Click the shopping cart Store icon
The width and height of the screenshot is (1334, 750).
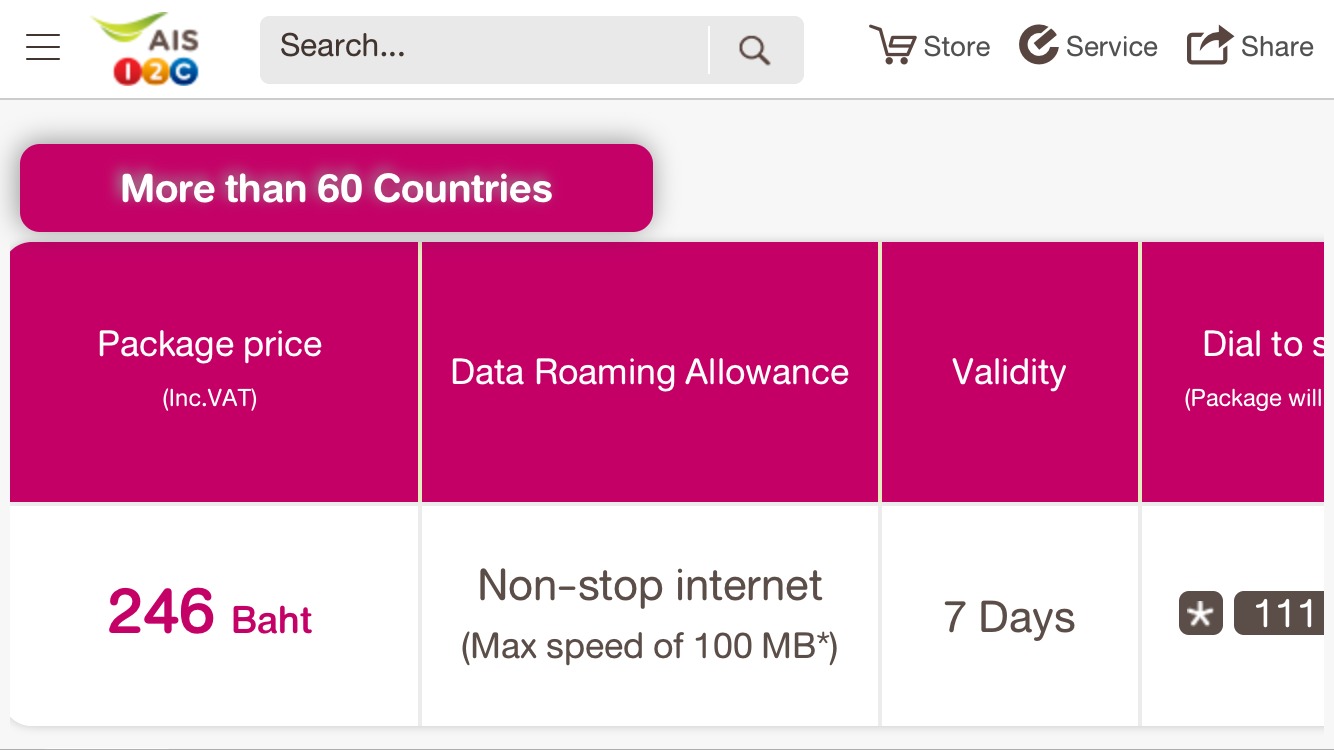[x=892, y=46]
